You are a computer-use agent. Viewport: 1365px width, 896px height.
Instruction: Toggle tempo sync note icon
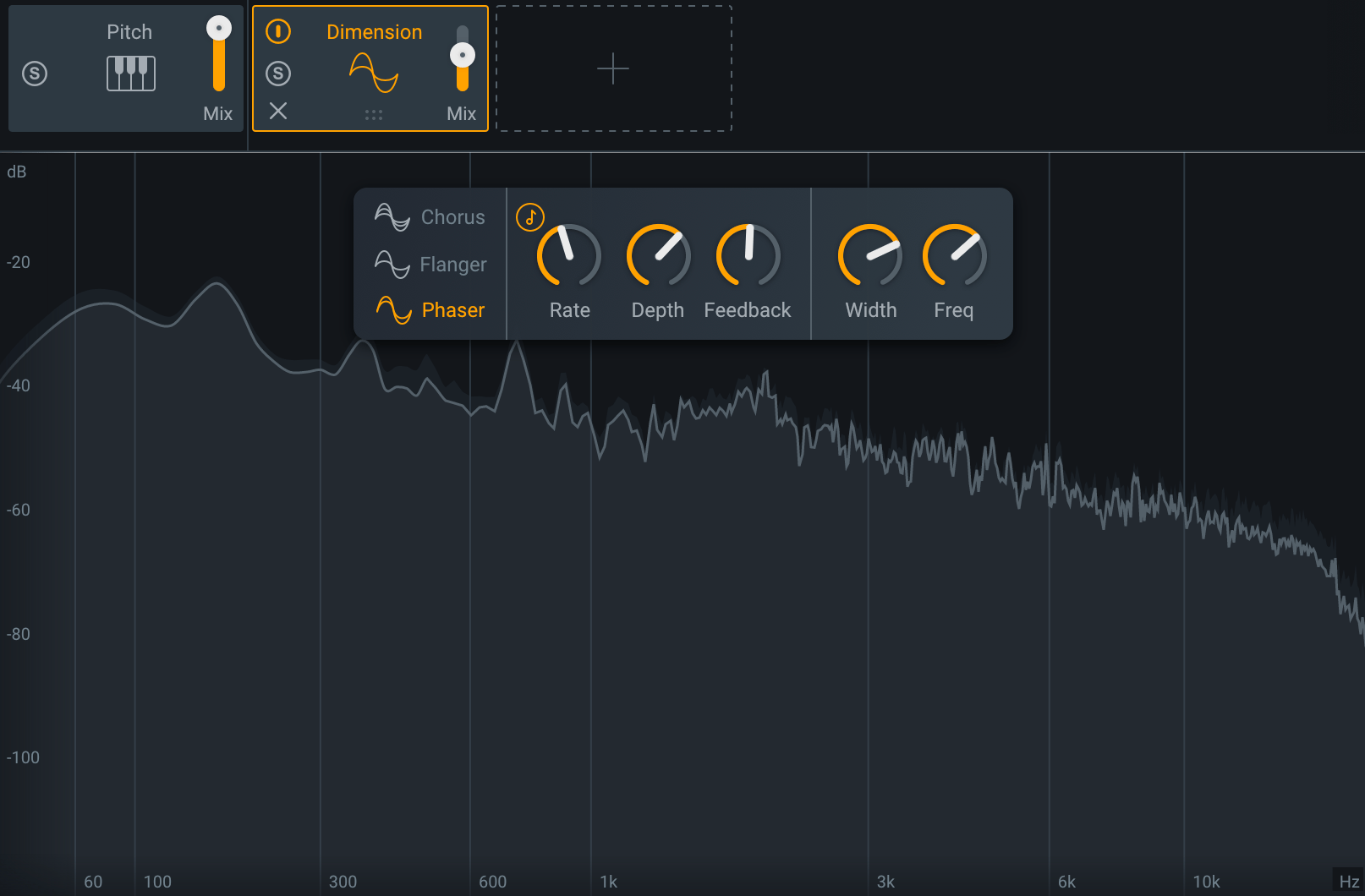(x=530, y=217)
